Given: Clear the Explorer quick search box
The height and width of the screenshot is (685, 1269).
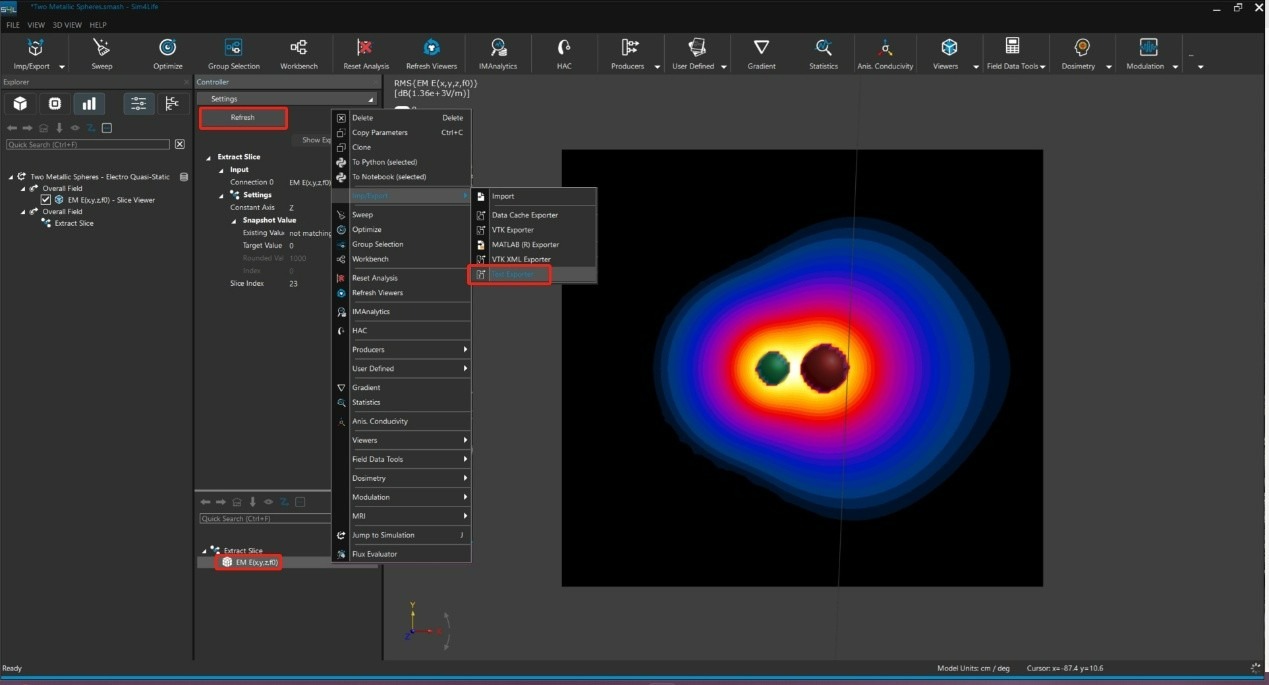Looking at the screenshot, I should coord(180,145).
